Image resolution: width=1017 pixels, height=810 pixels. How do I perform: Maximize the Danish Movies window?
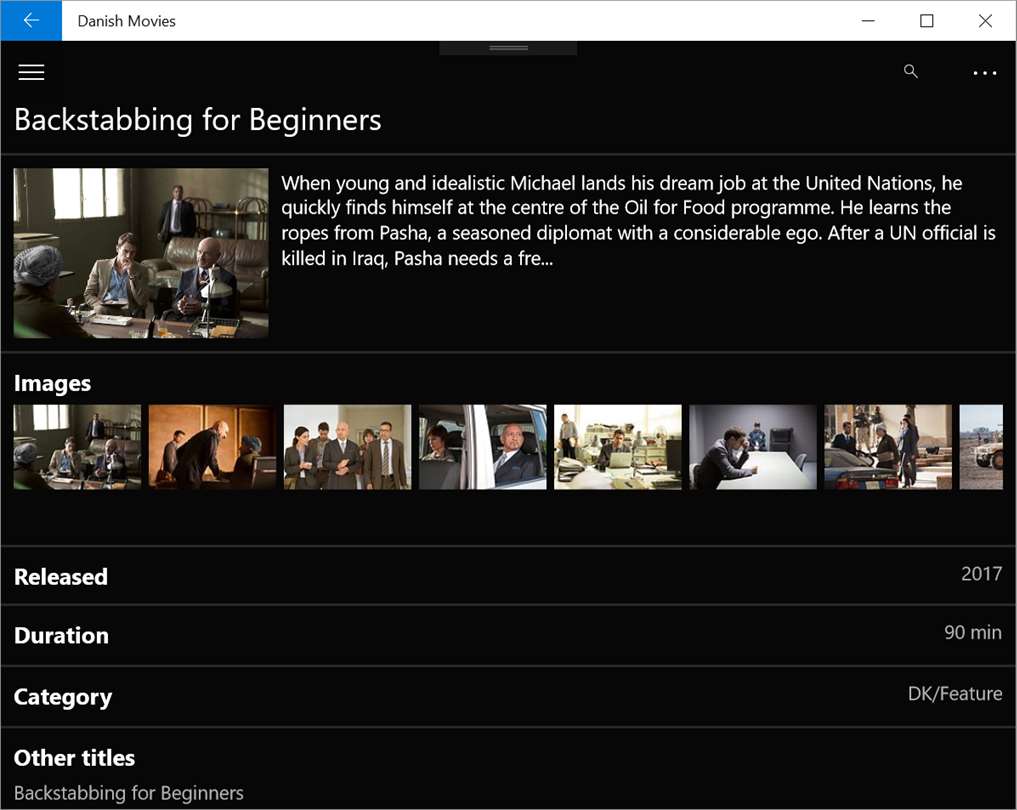click(x=926, y=21)
